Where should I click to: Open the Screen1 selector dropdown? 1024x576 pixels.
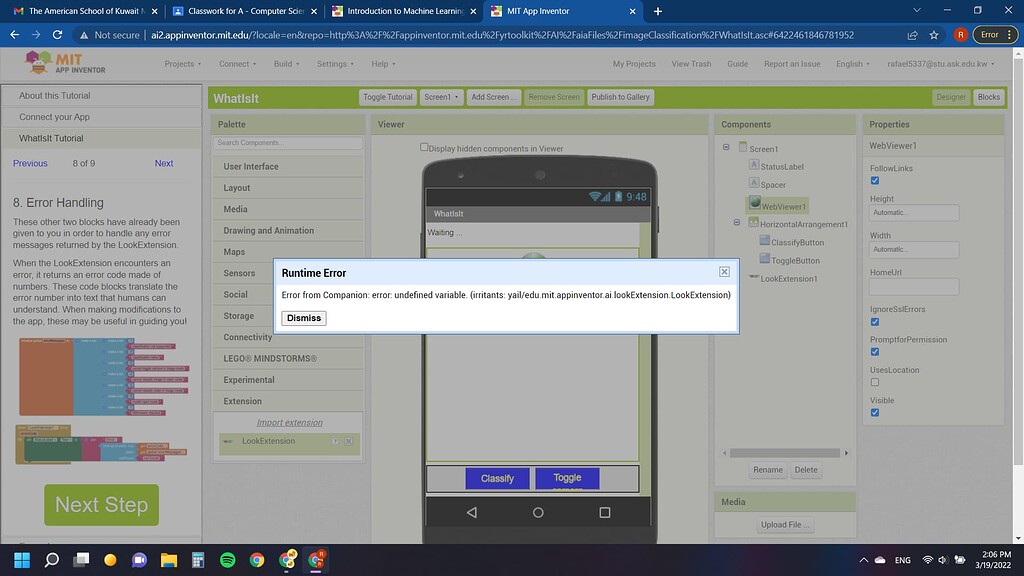click(441, 97)
